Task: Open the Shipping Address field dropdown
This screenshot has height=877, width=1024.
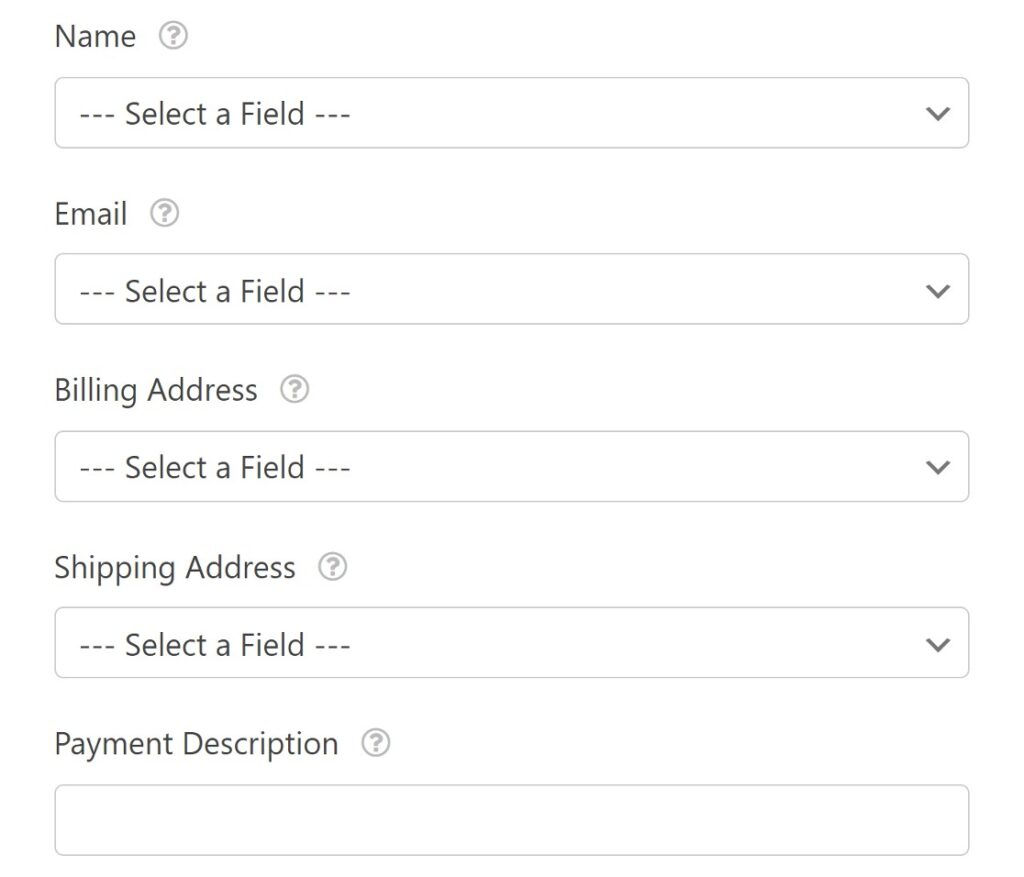Action: 512,643
